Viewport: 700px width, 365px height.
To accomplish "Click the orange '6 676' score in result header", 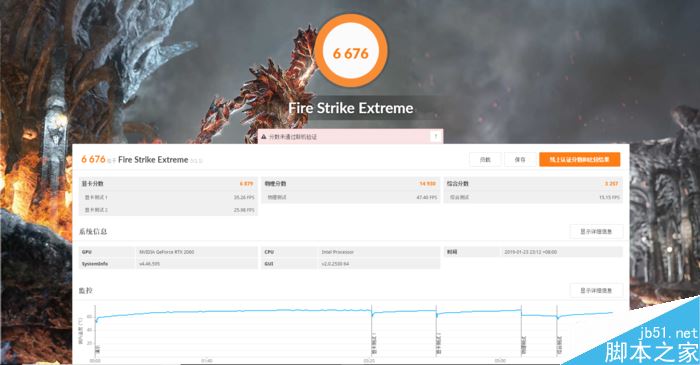I will (x=93, y=159).
